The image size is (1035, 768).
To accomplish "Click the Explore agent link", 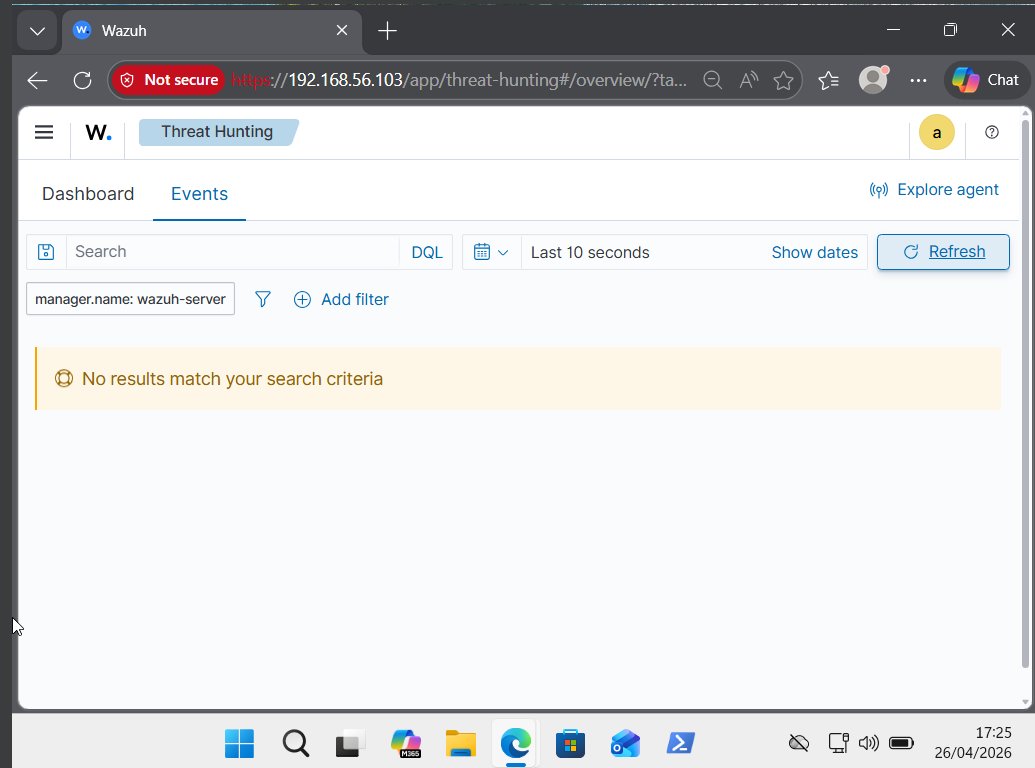I will (933, 190).
